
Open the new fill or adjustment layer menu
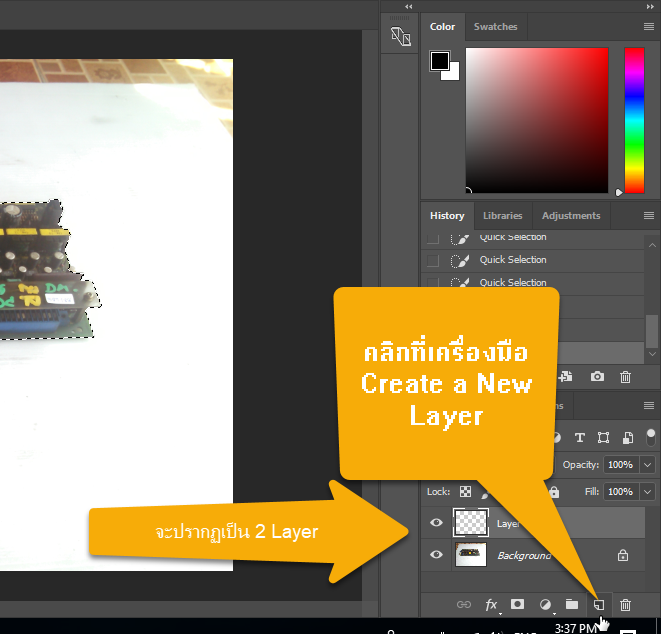(545, 605)
